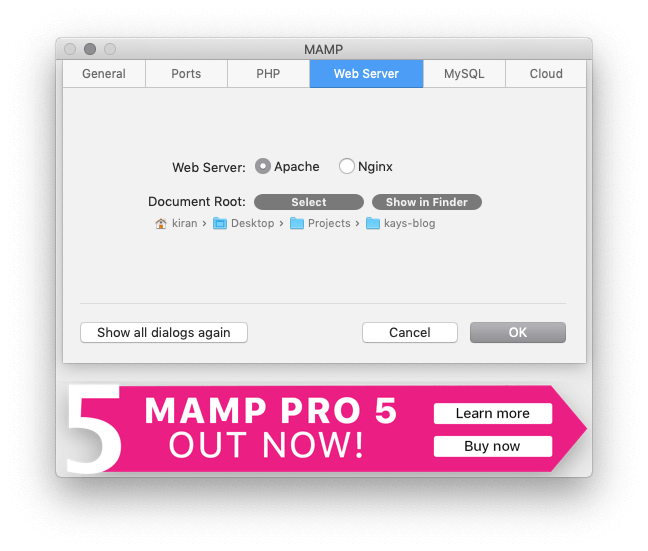
Task: Click chevron after Desktop in path
Action: [x=281, y=224]
